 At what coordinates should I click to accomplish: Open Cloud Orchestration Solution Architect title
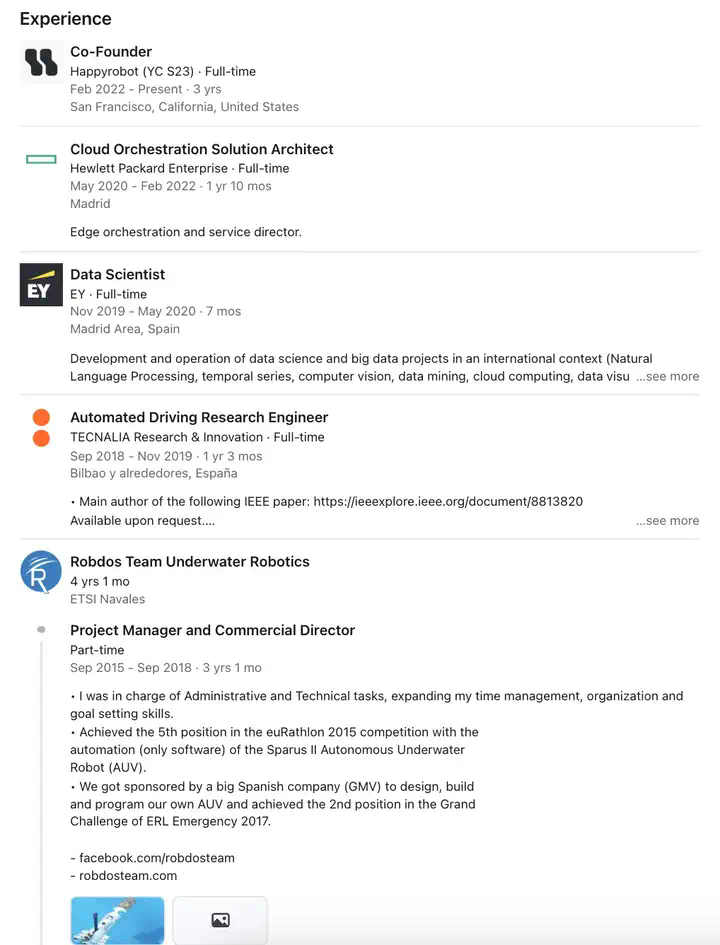[x=202, y=149]
